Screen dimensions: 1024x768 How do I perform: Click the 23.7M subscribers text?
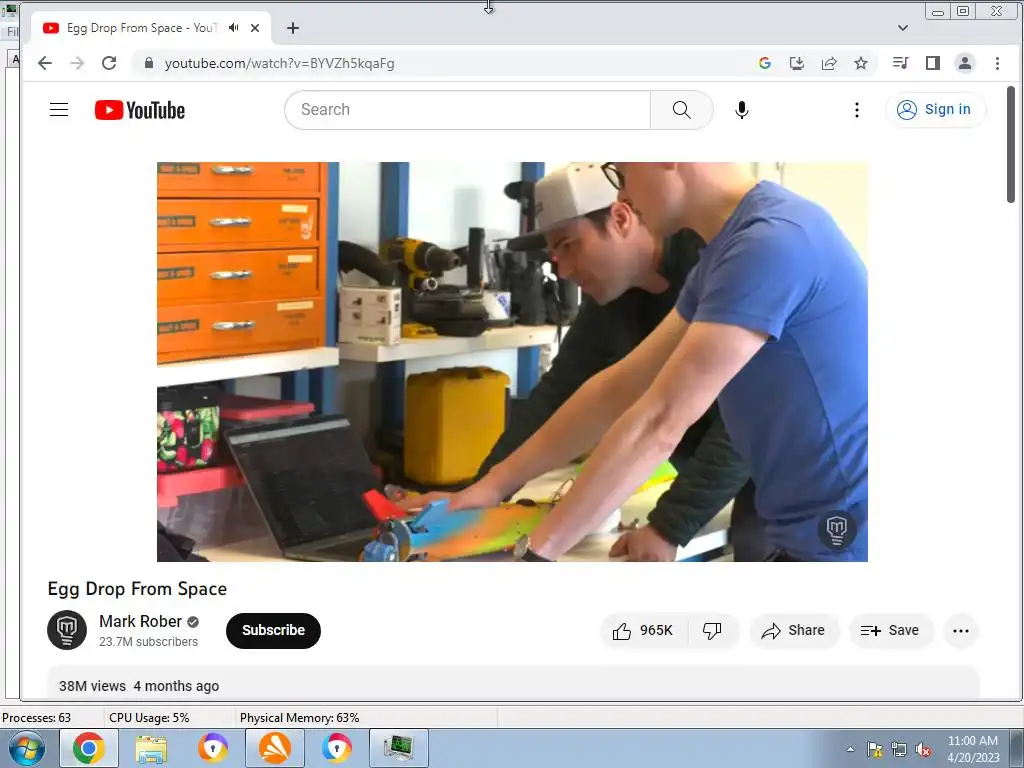(x=148, y=642)
